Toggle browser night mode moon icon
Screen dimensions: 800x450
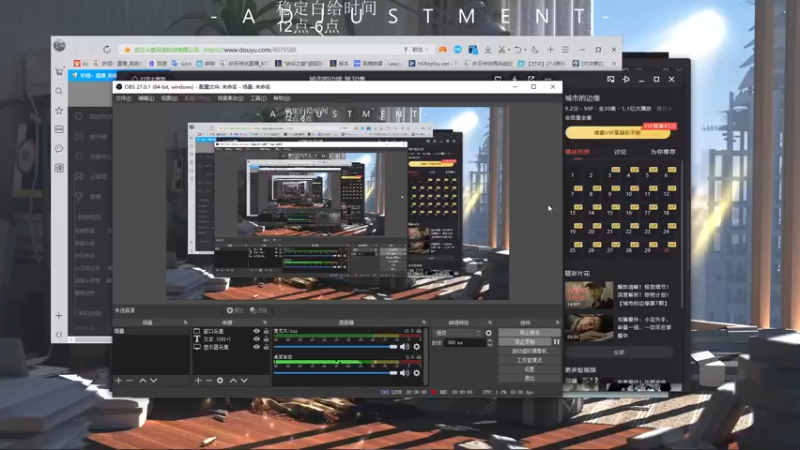[535, 49]
